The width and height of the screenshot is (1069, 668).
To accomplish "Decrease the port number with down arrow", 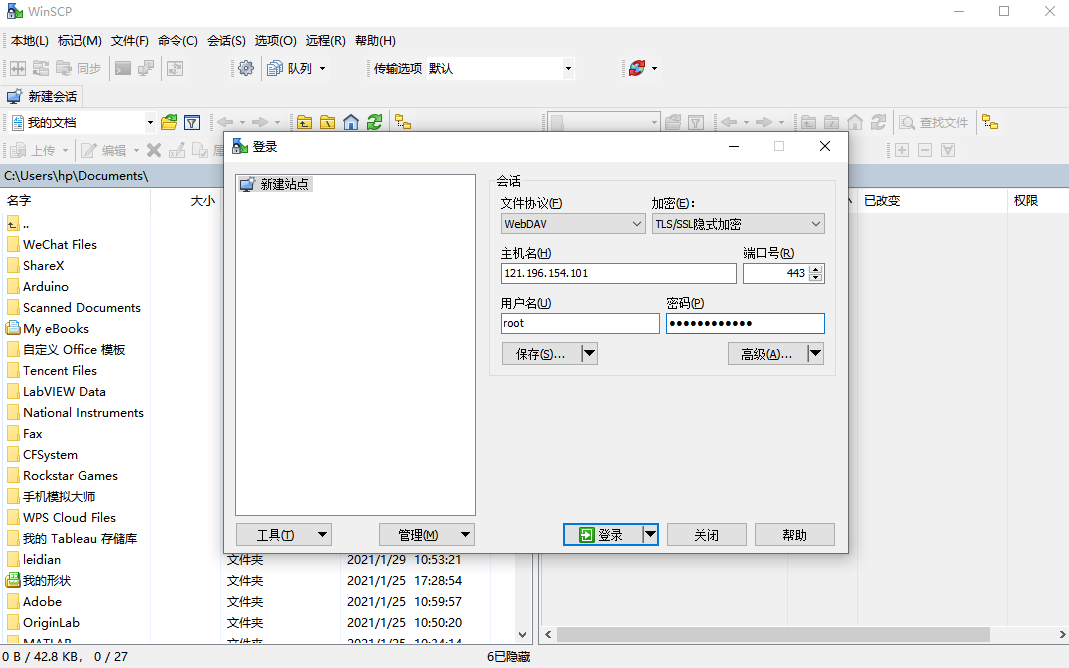I will [x=816, y=277].
